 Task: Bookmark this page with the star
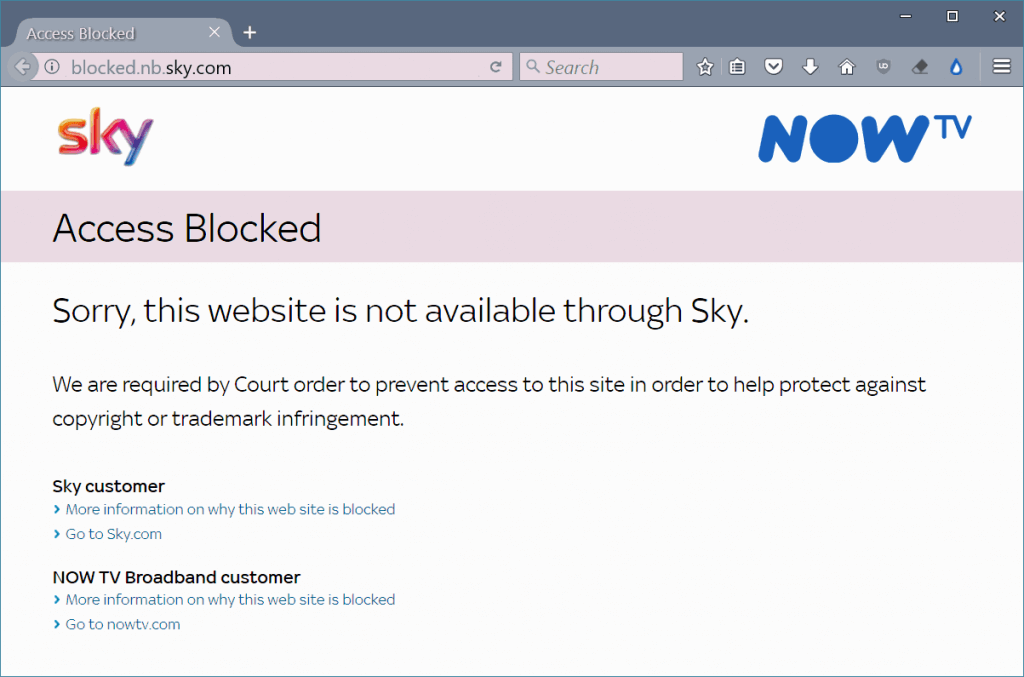(x=705, y=66)
